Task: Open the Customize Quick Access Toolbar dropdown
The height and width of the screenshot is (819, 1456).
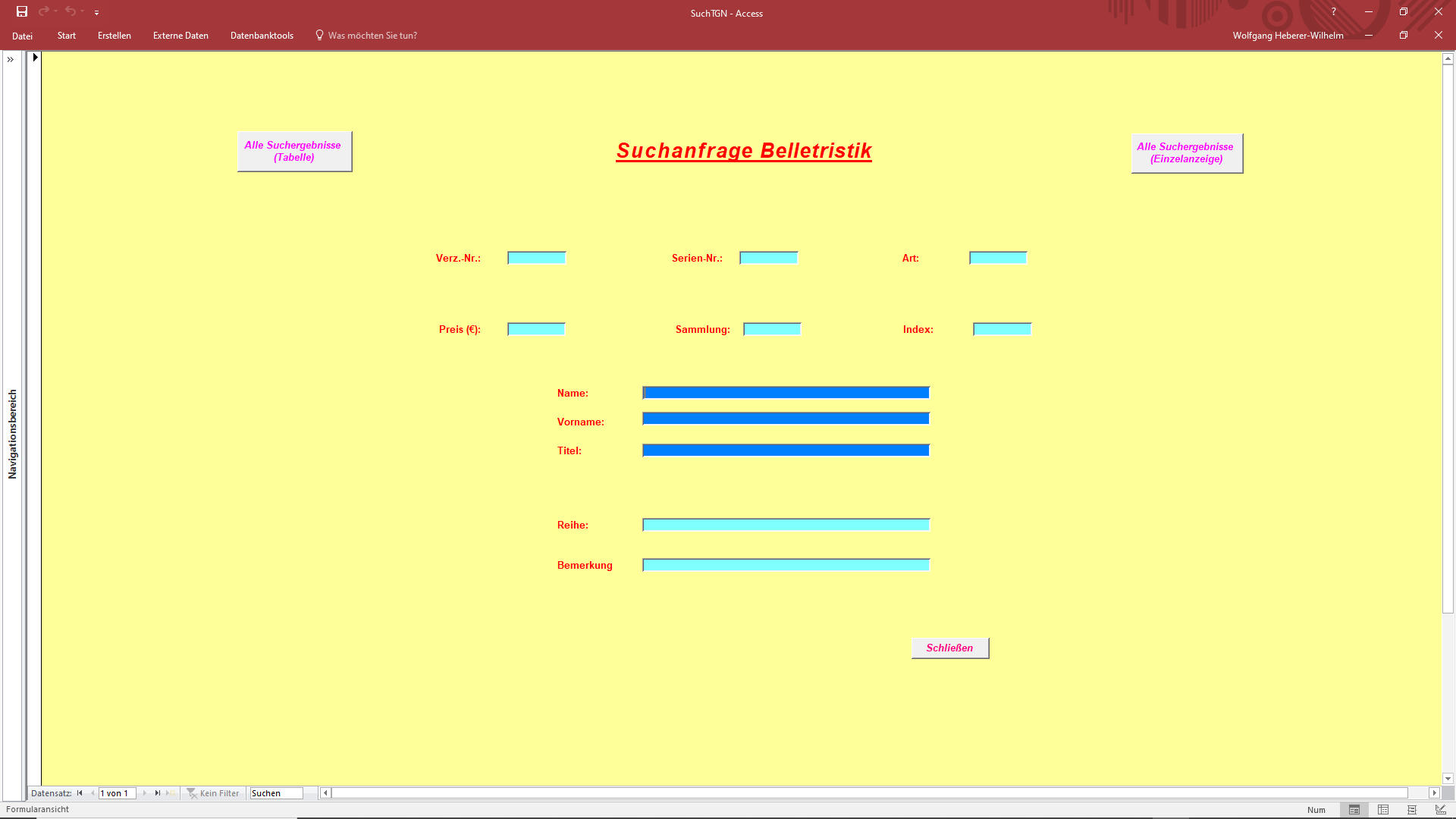Action: click(x=96, y=13)
